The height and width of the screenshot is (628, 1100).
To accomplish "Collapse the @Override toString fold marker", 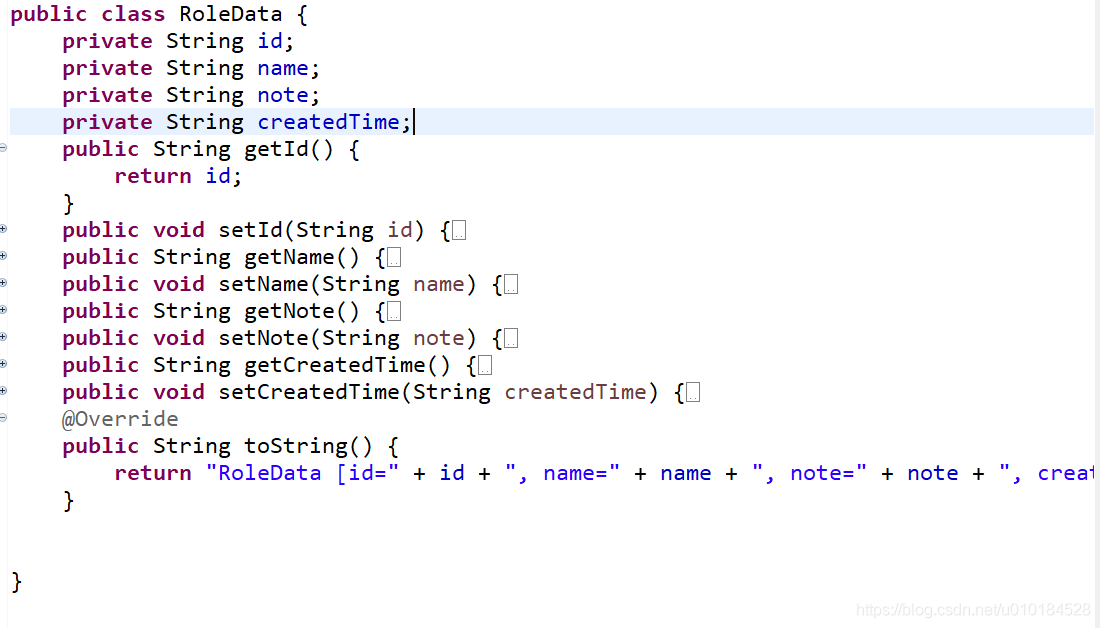I will point(3,418).
